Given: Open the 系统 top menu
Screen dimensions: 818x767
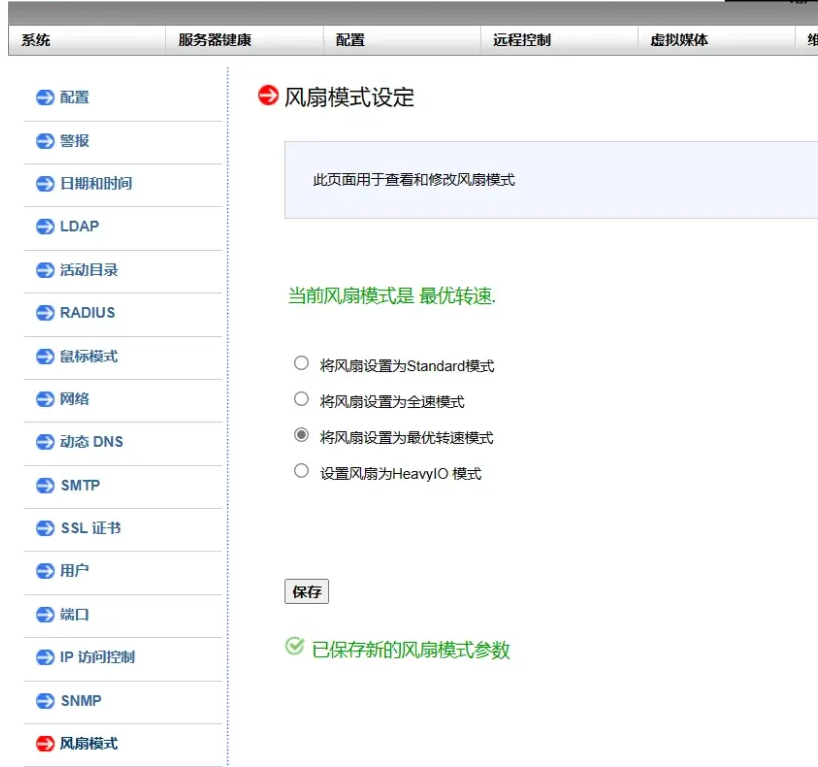Looking at the screenshot, I should [36, 40].
